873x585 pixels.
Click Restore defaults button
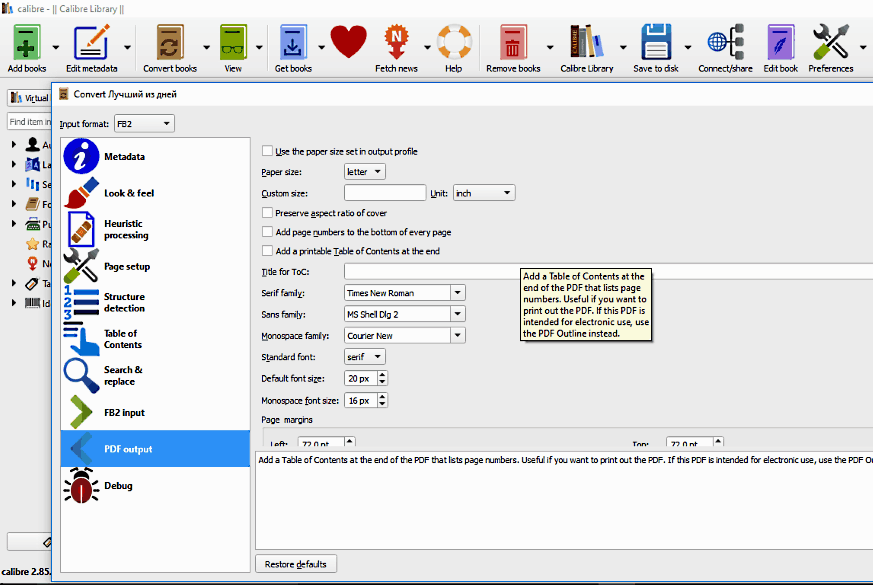(x=296, y=564)
